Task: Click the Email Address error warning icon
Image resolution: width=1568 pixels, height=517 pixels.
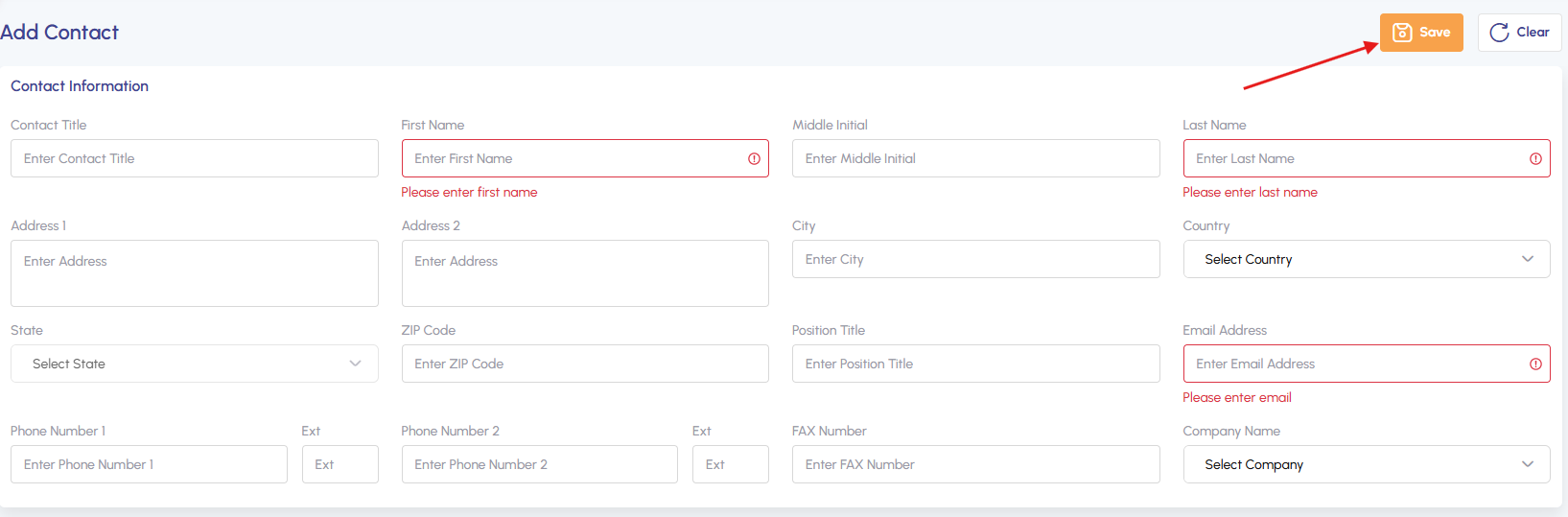Action: (x=1535, y=364)
